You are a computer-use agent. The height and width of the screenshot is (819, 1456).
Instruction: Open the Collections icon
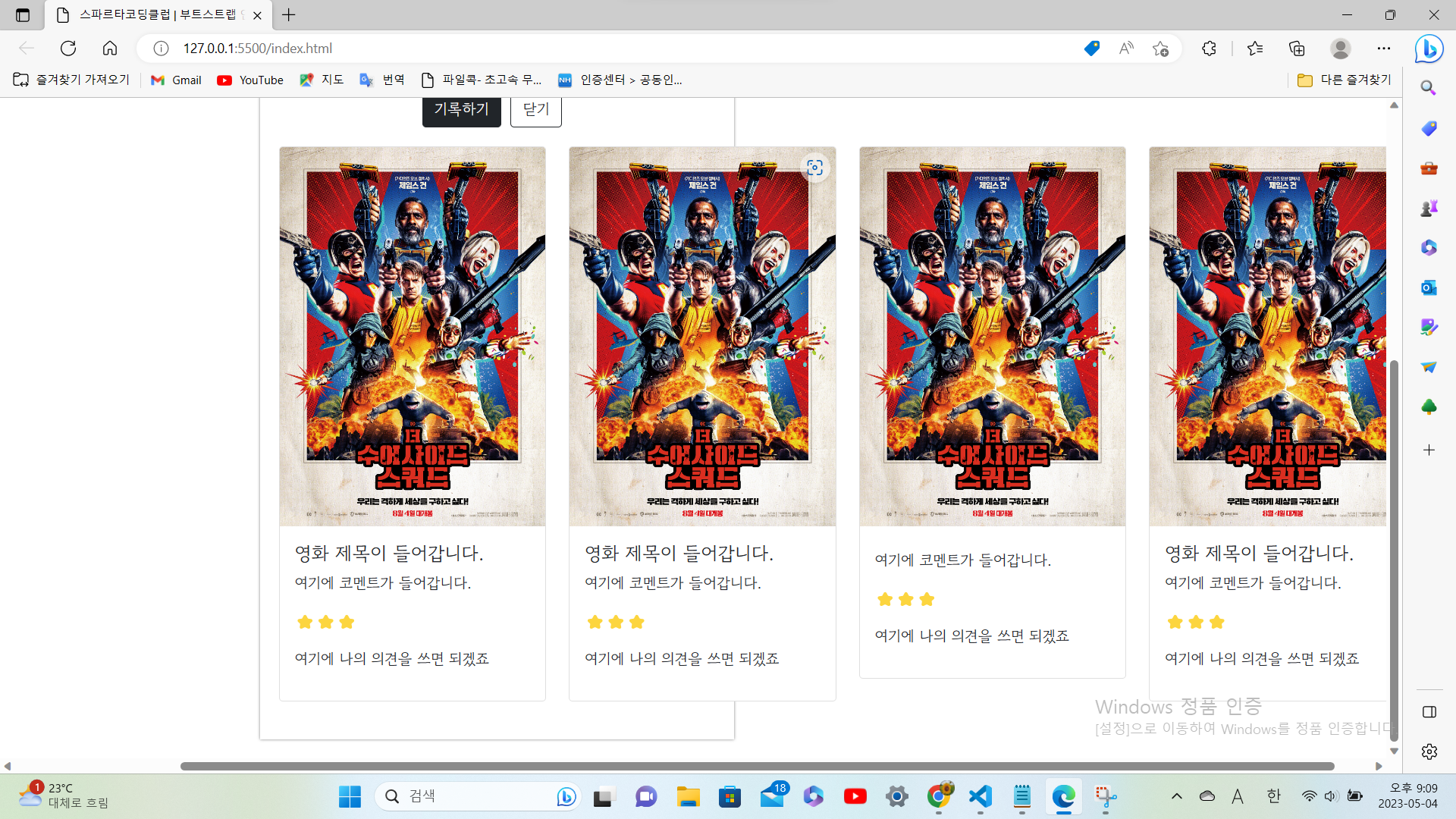1297,49
